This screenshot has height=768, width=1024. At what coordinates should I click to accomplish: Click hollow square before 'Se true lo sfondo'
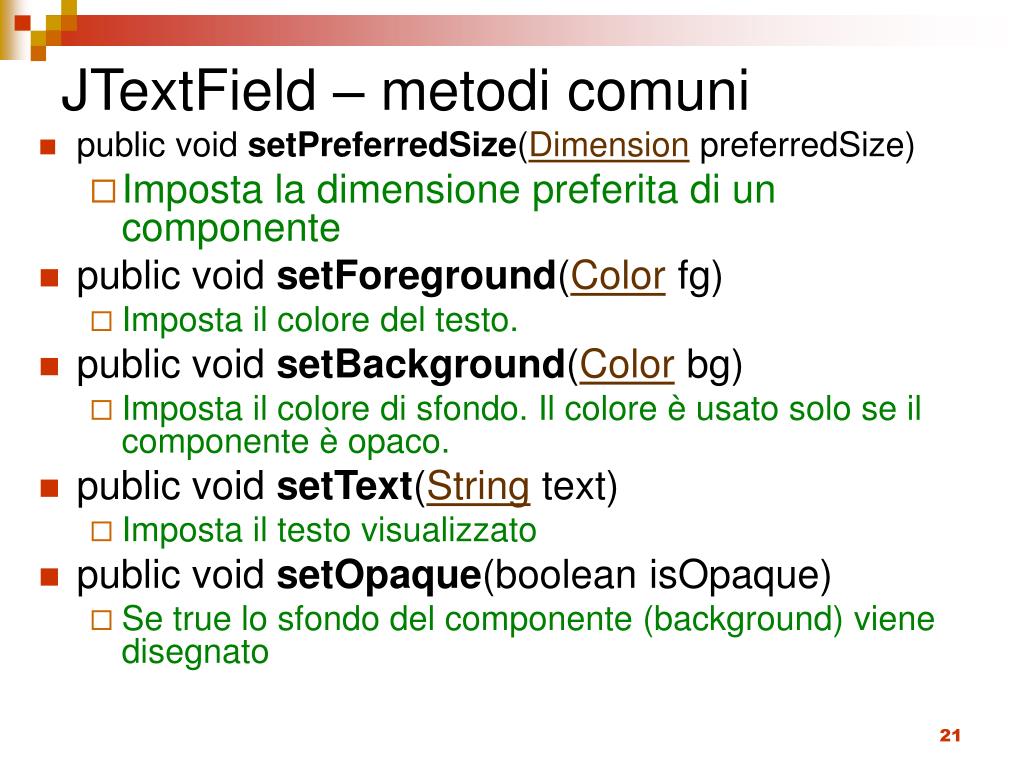101,620
